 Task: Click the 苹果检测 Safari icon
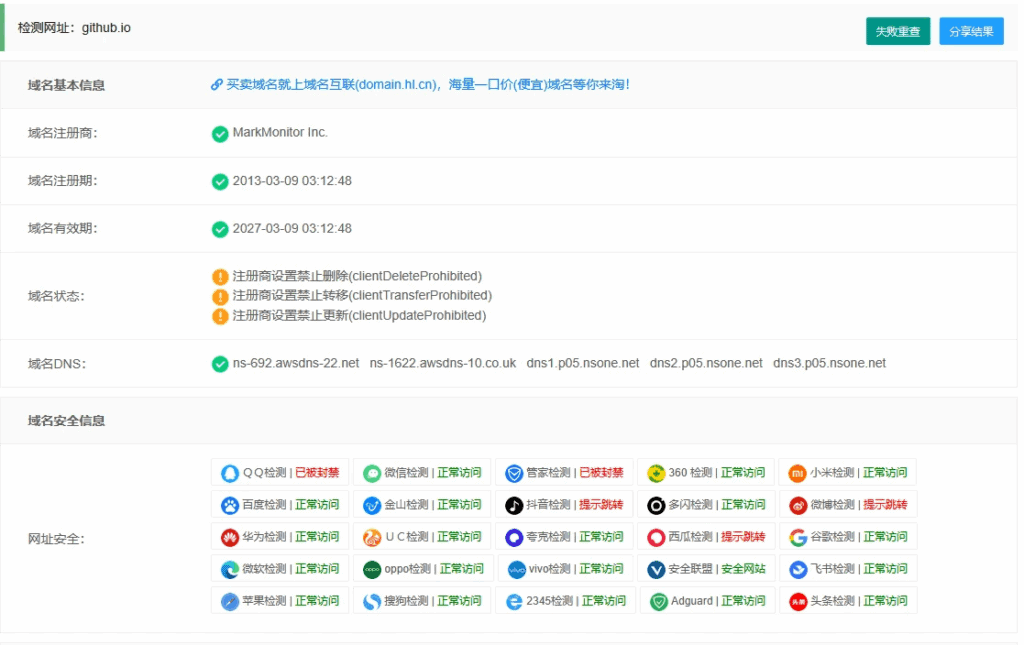click(230, 601)
